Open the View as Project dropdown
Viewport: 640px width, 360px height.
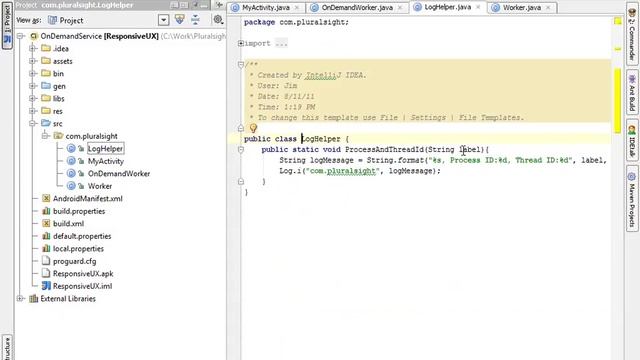[164, 20]
